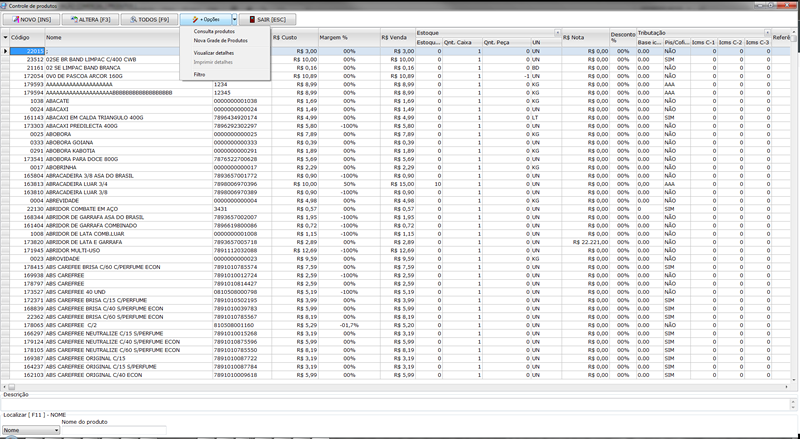Choose Nova Grade de Produtos option
This screenshot has height=439, width=800.
[221, 39]
